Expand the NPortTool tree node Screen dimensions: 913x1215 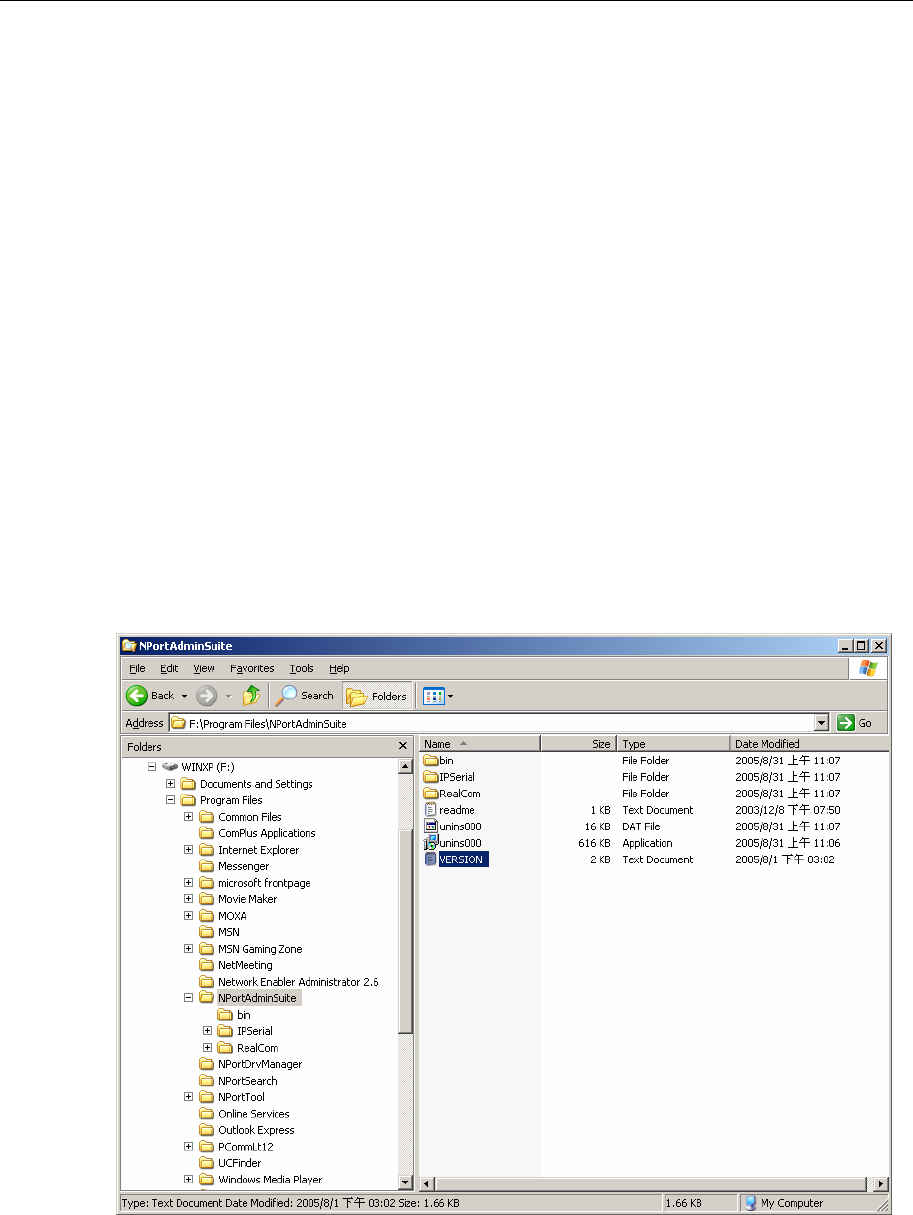point(189,1097)
